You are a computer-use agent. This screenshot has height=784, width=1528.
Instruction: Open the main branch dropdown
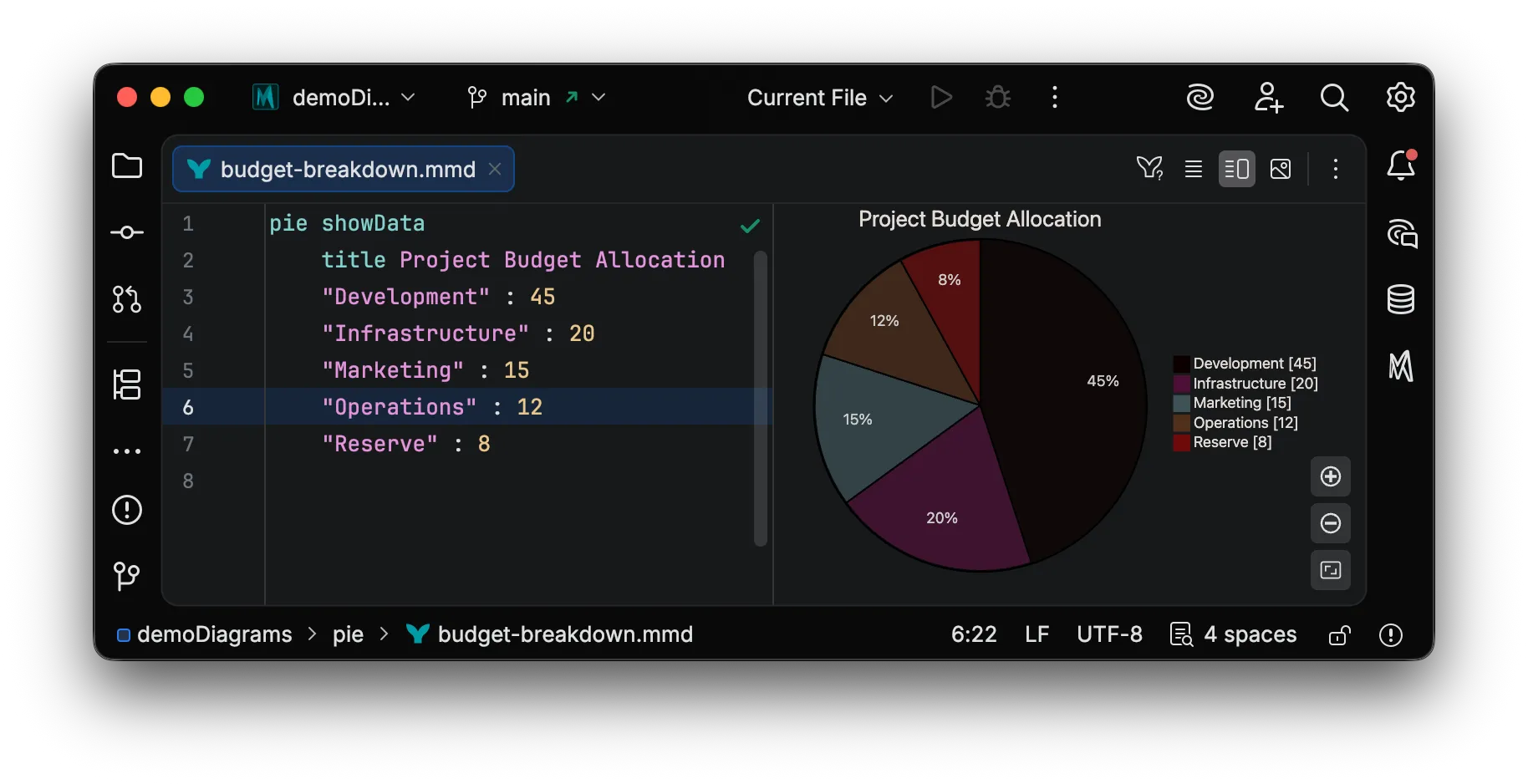pyautogui.click(x=536, y=98)
